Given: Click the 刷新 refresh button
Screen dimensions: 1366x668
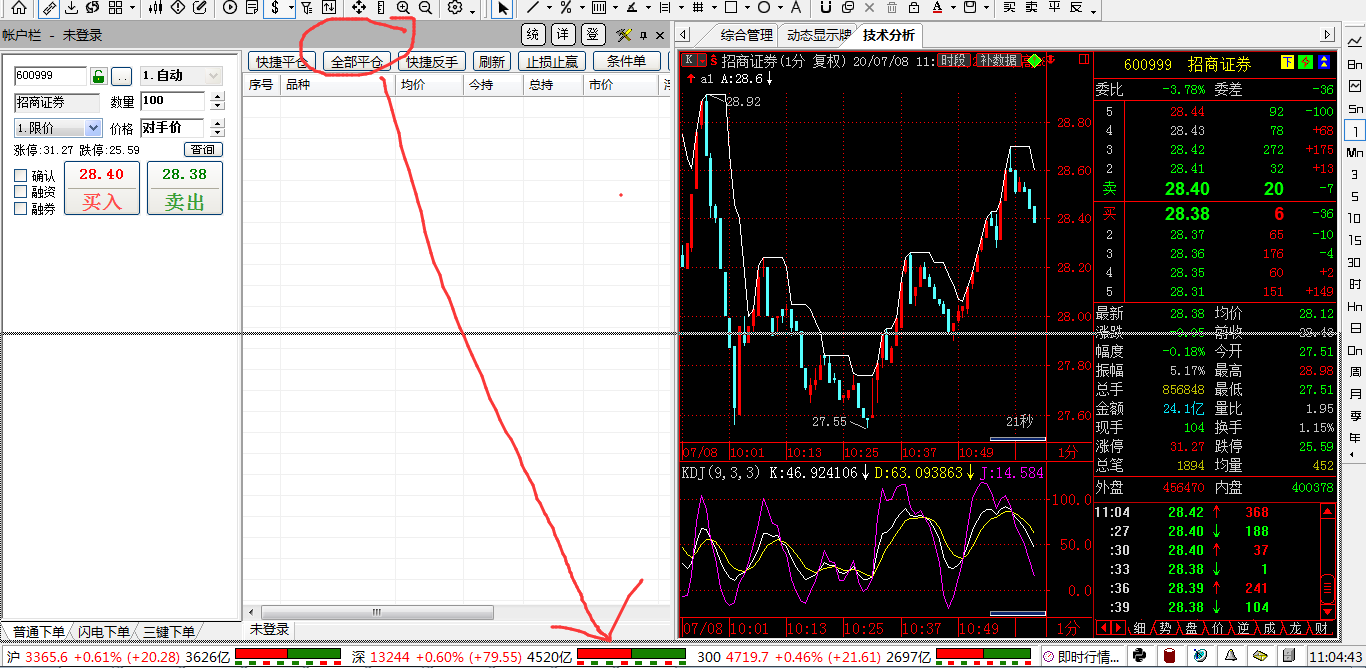Looking at the screenshot, I should 493,61.
